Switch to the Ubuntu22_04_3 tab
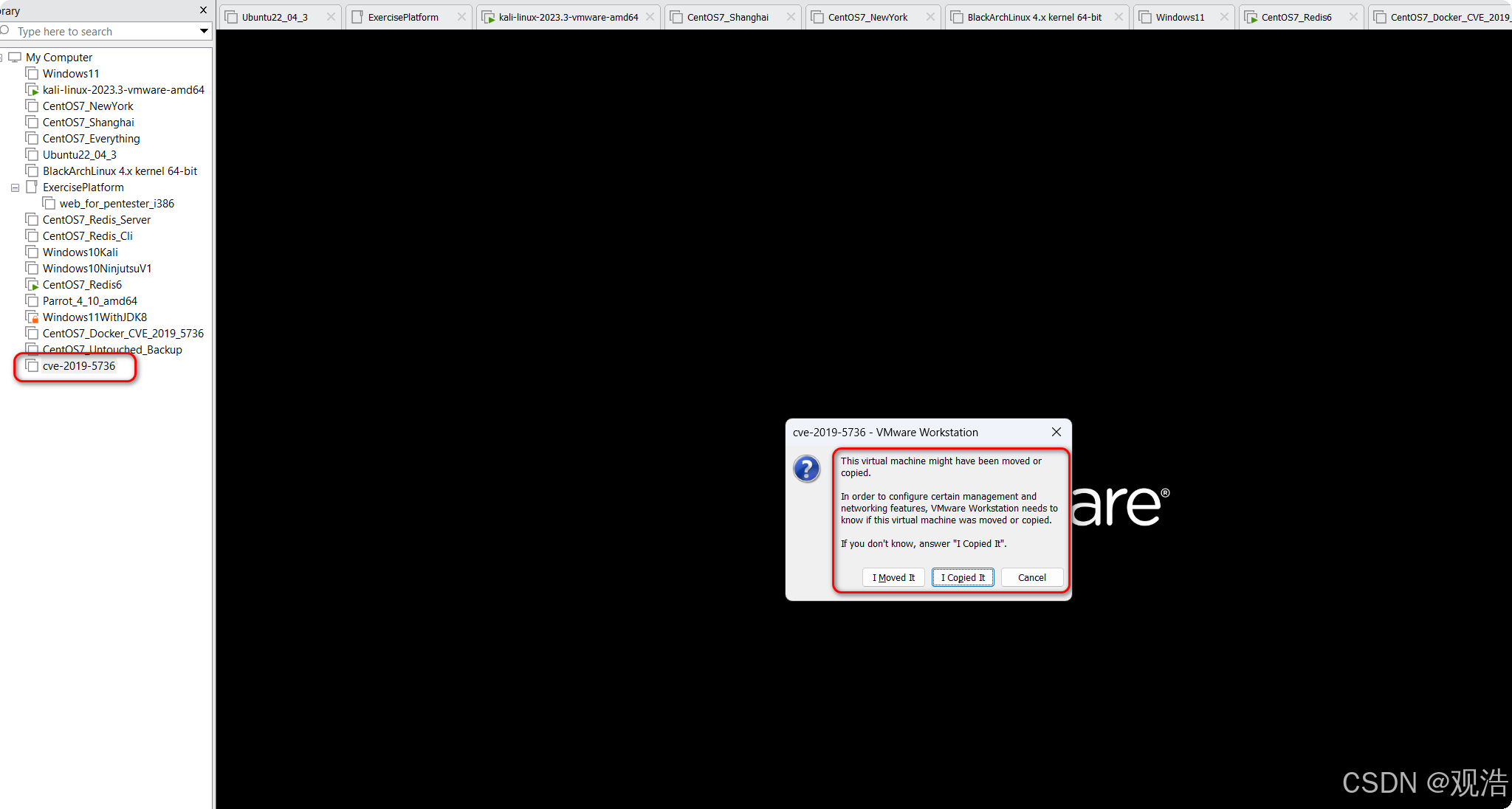1512x809 pixels. (x=274, y=17)
